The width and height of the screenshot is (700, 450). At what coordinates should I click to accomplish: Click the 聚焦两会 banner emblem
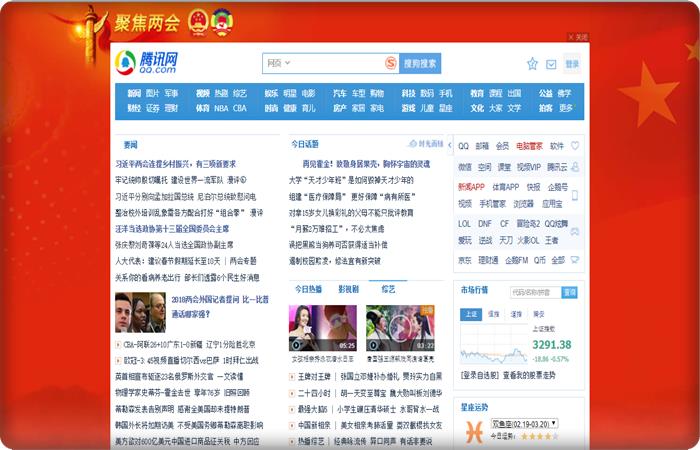211,22
